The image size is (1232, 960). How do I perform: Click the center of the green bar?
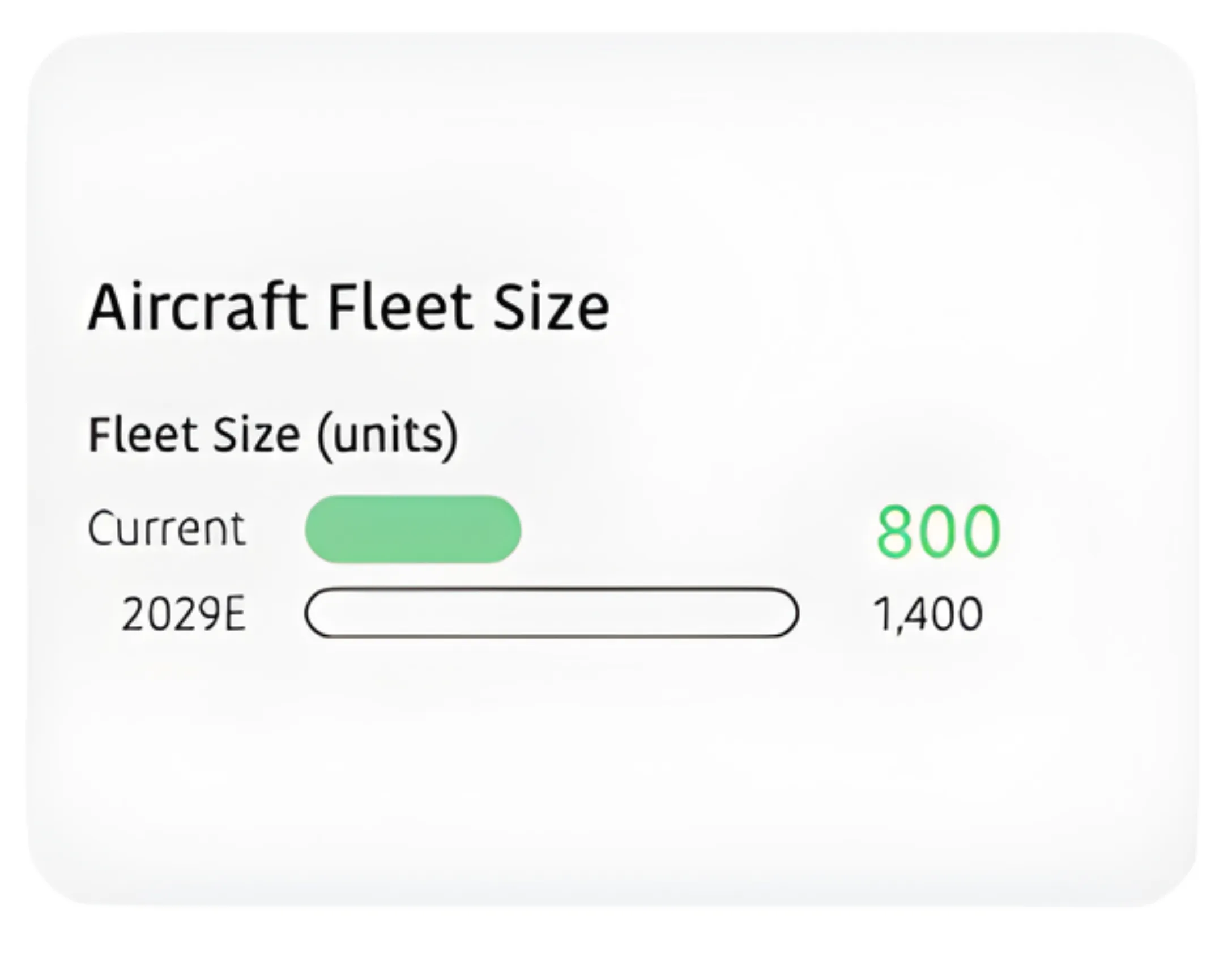412,529
